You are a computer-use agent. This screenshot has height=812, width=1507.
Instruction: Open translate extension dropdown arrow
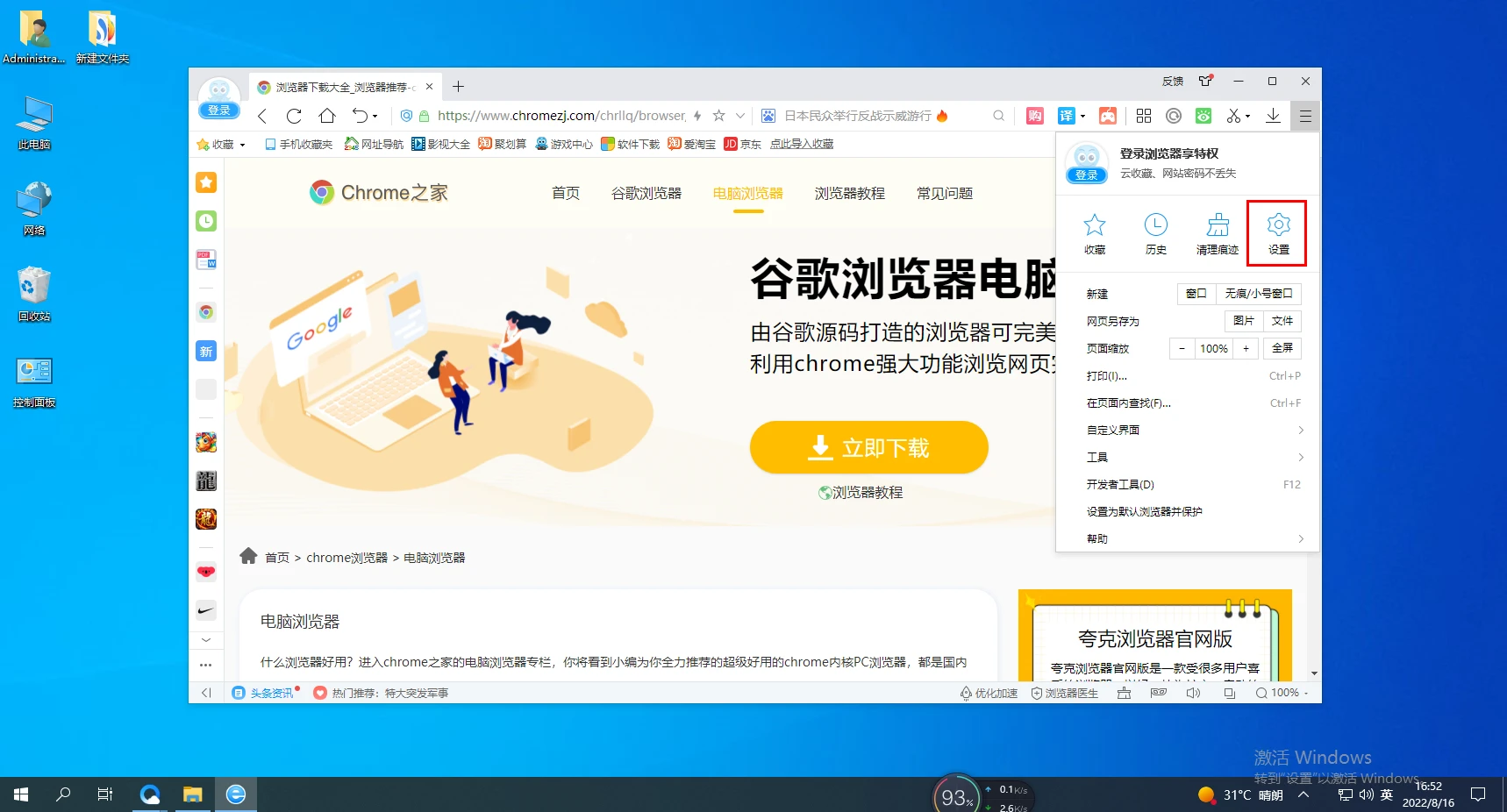[1083, 116]
